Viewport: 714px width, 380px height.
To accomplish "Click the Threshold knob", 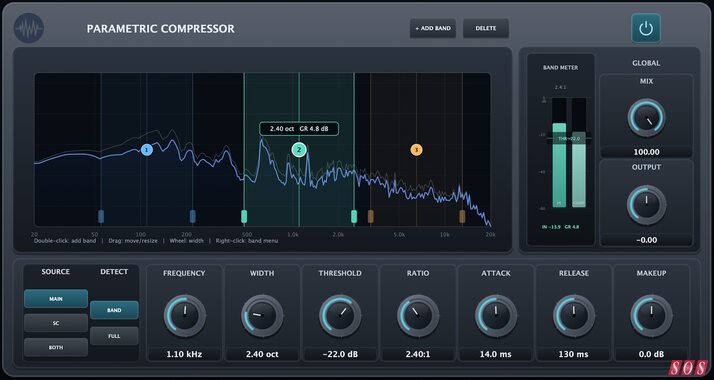I will 340,316.
